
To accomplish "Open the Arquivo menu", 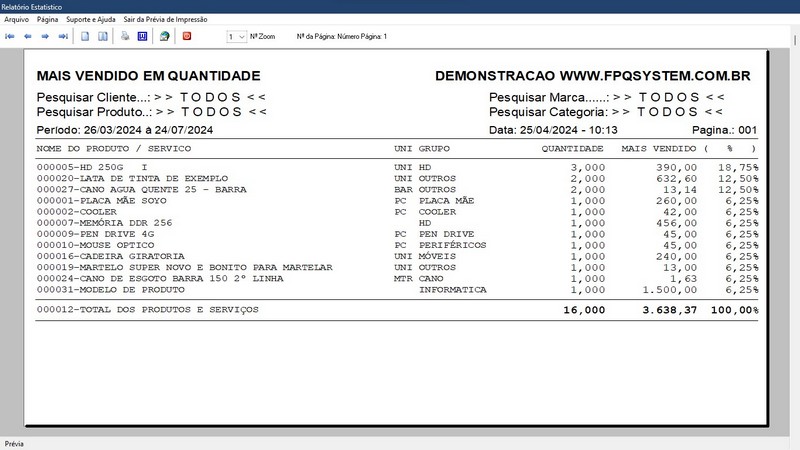I will pyautogui.click(x=16, y=19).
